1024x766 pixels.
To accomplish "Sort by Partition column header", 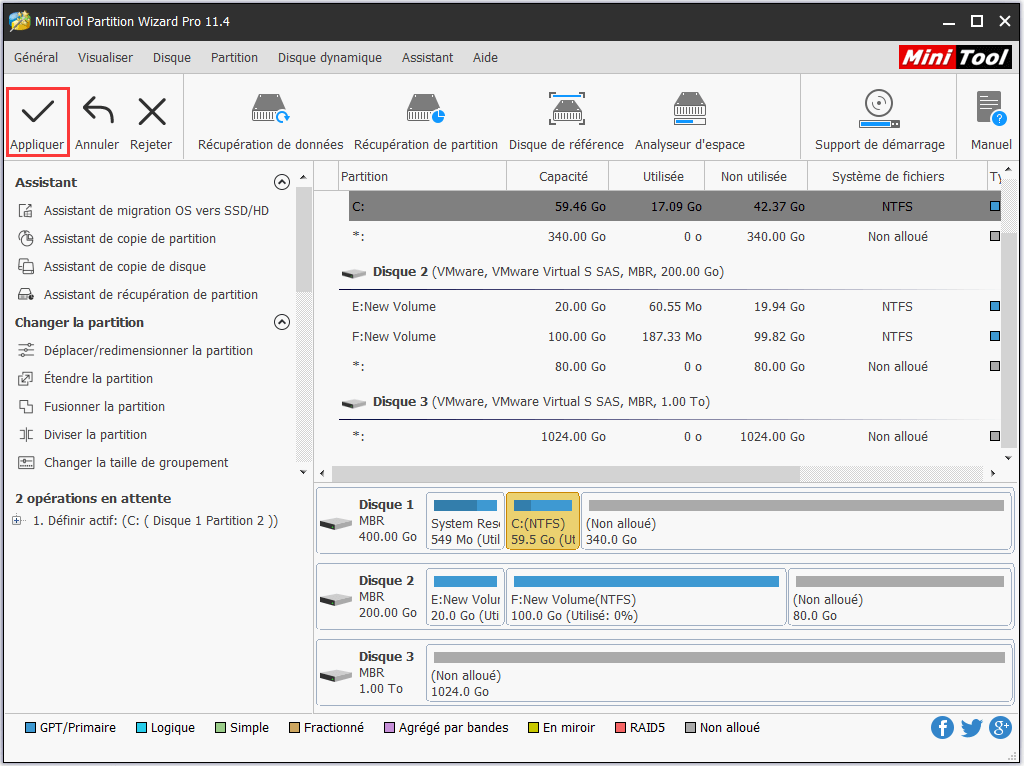I will coord(423,176).
